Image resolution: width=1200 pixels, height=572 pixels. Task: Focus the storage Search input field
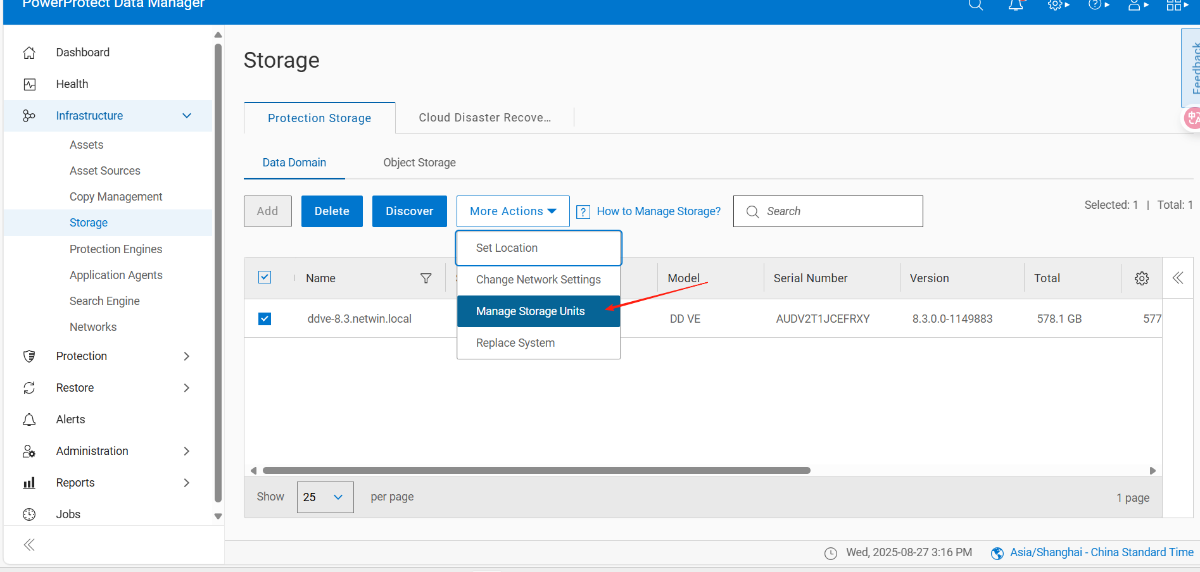pos(828,211)
